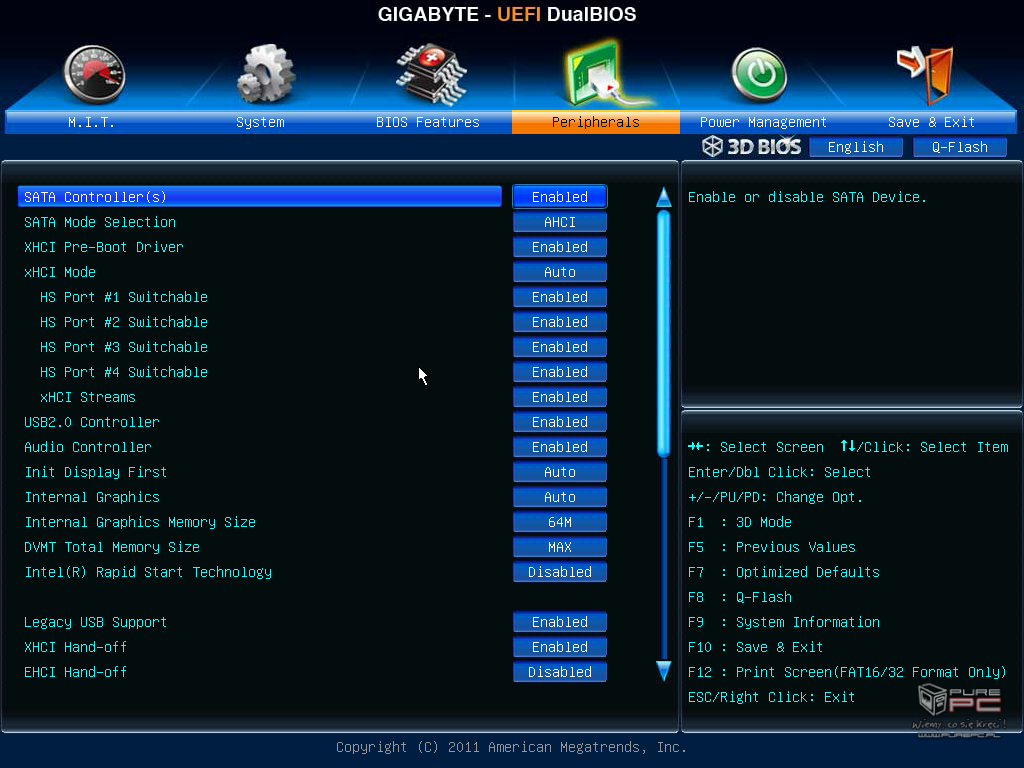Click the scroll down arrow icon
This screenshot has height=768, width=1024.
[663, 670]
